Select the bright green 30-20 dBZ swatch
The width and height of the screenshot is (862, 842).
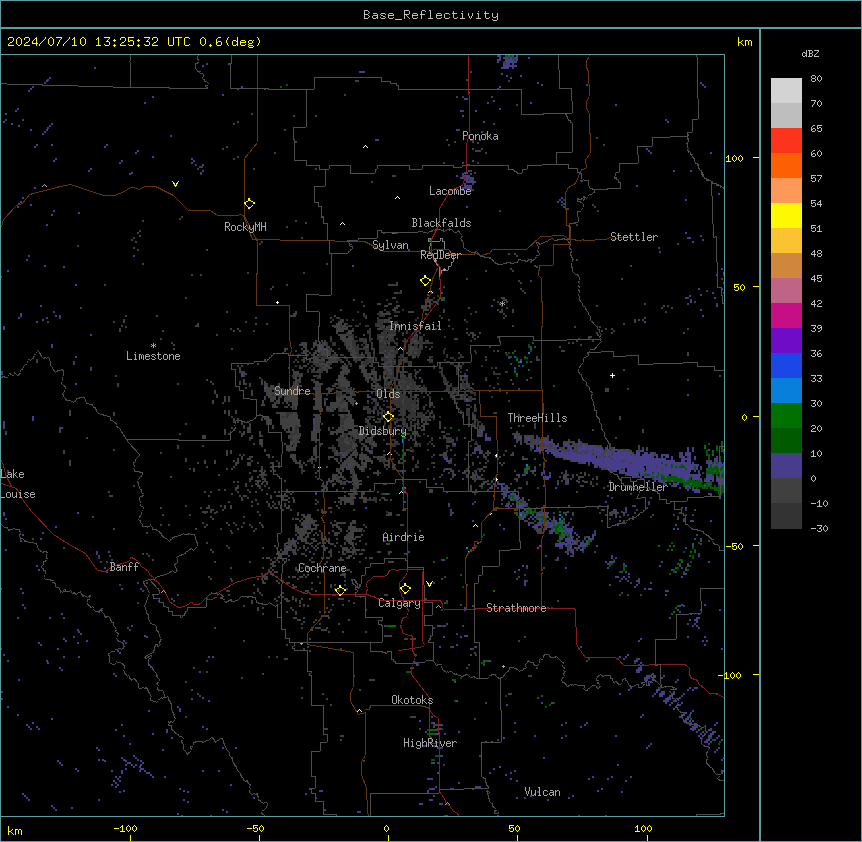click(786, 416)
